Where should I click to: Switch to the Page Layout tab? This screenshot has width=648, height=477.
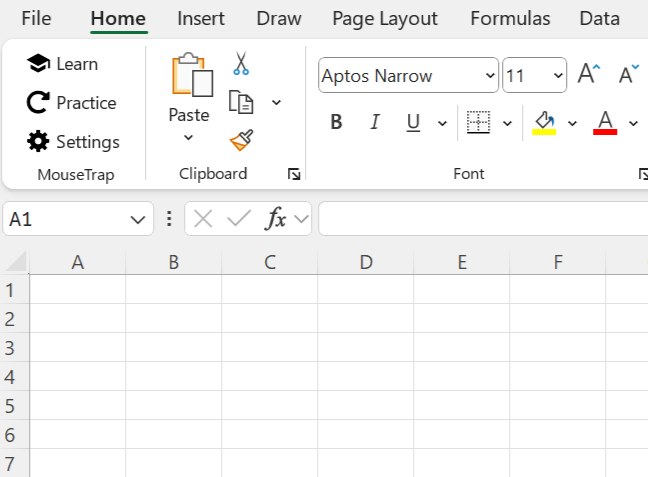click(385, 19)
